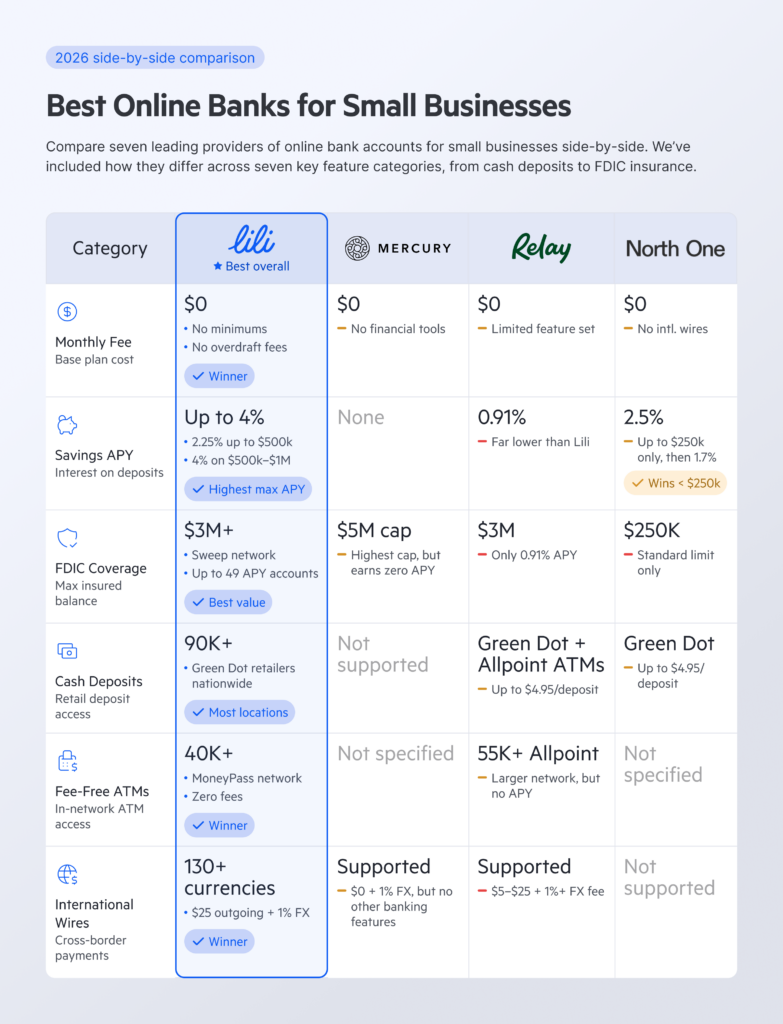
Task: Click the International Wires globe icon
Action: [x=67, y=875]
